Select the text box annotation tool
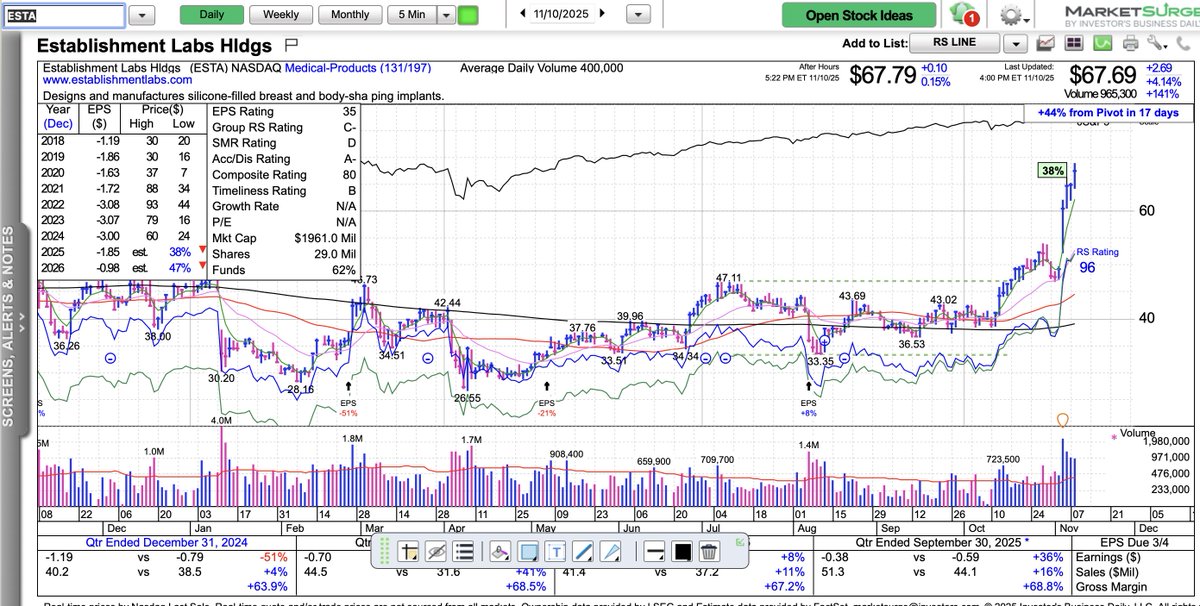This screenshot has height=606, width=1200. point(556,551)
